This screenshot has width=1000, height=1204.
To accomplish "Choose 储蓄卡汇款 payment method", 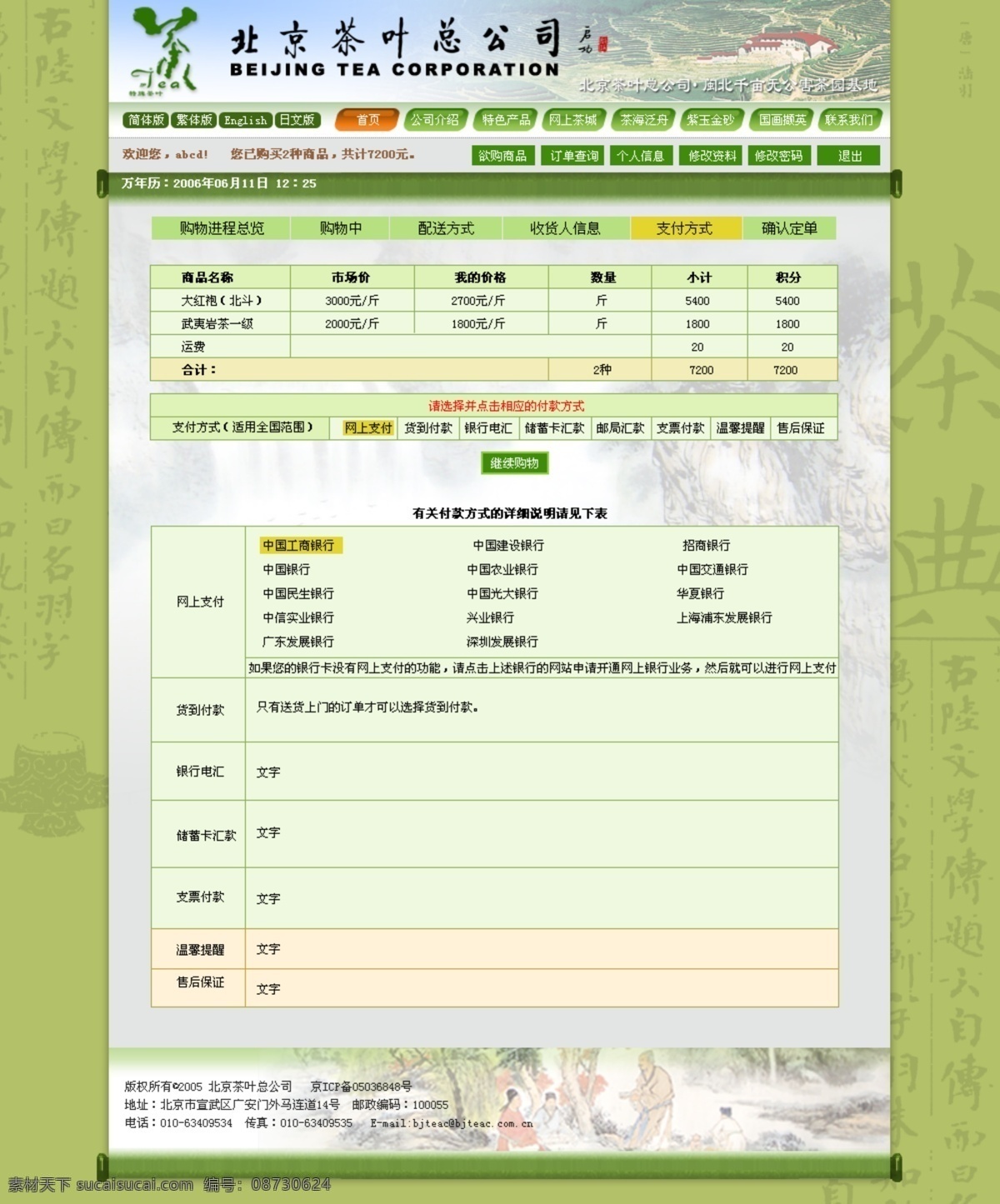I will pos(554,427).
